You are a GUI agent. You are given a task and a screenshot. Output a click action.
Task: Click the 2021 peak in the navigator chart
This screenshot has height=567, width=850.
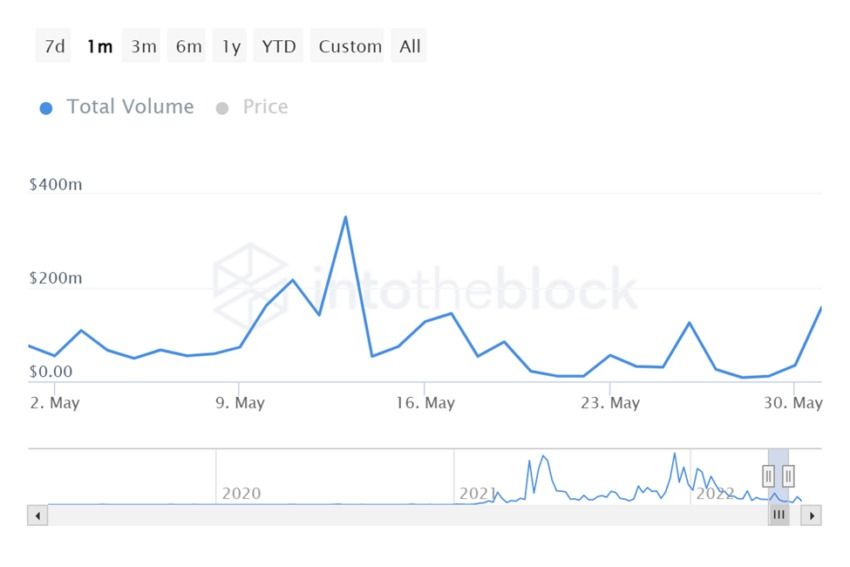pyautogui.click(x=544, y=457)
